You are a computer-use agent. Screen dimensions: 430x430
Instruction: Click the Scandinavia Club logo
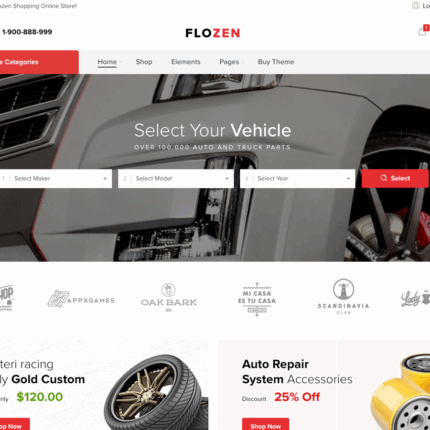pos(343,296)
